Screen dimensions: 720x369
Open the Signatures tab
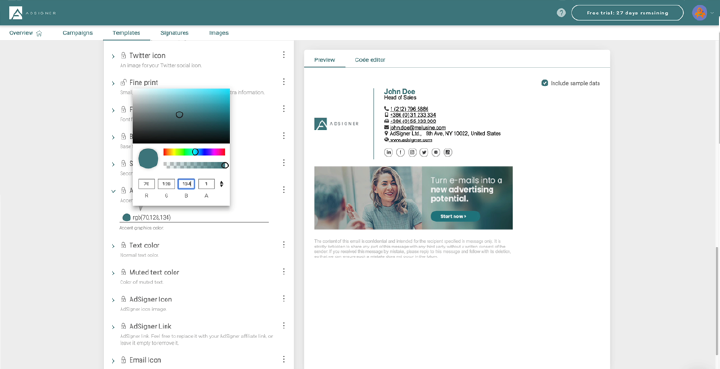(x=174, y=33)
